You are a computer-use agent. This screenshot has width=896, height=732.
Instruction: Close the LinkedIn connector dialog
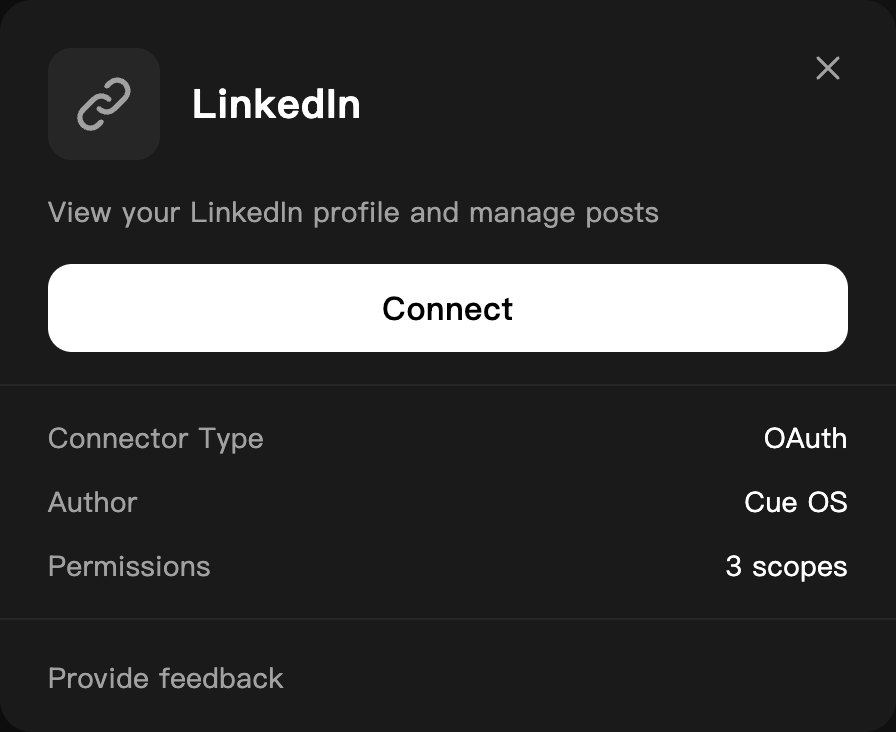[x=827, y=68]
